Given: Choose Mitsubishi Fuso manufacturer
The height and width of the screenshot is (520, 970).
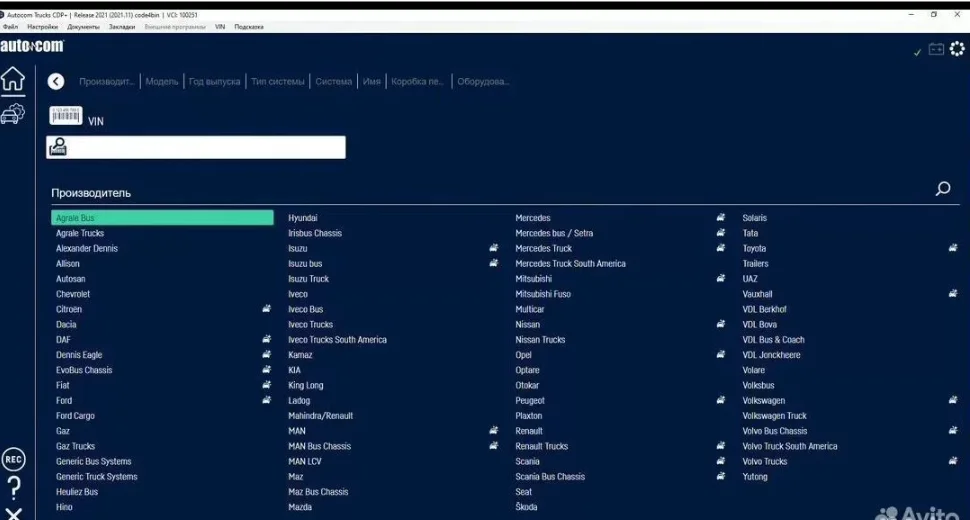Looking at the screenshot, I should pos(543,294).
